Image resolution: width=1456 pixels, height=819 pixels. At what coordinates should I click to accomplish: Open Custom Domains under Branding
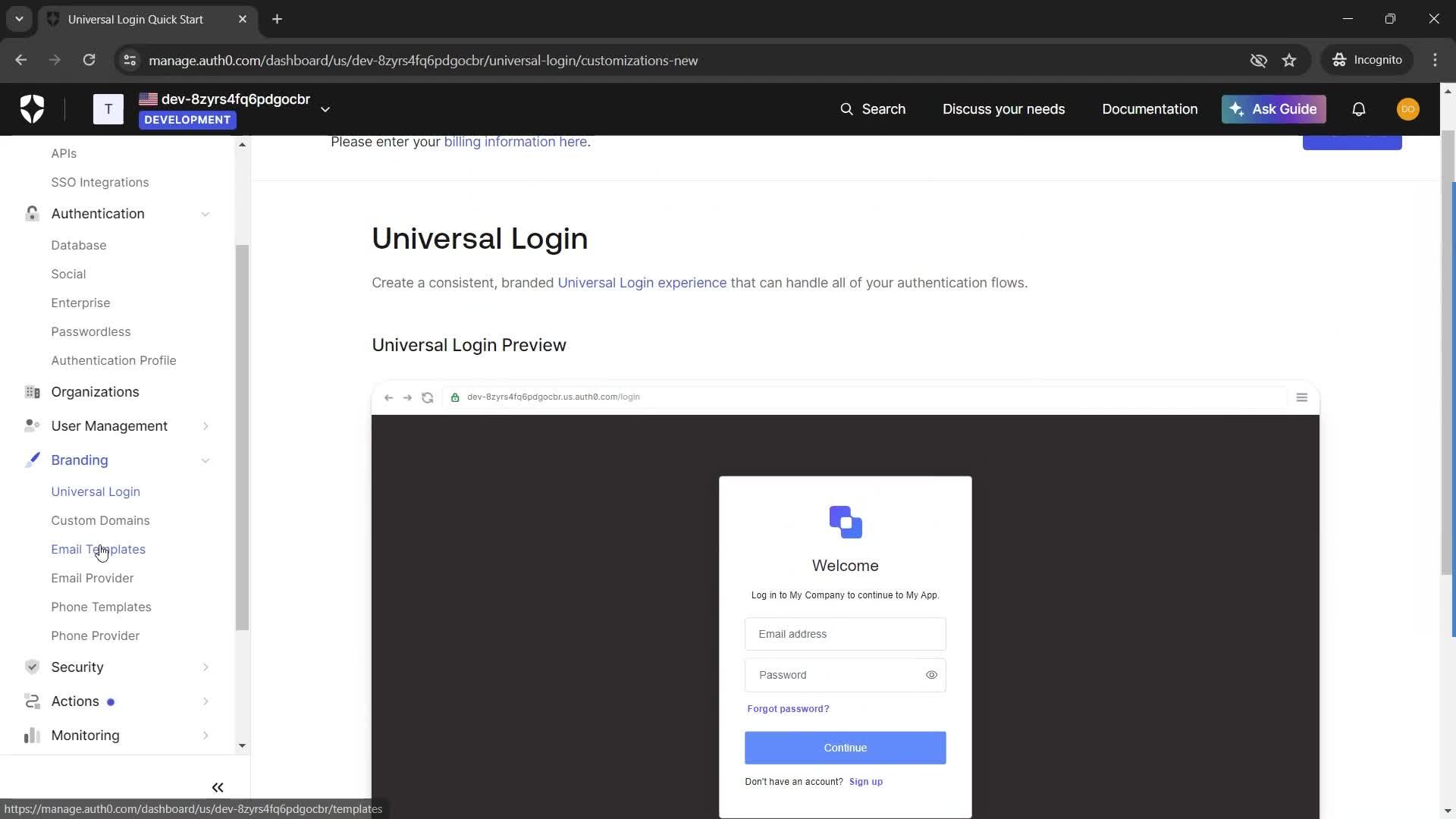coord(100,520)
